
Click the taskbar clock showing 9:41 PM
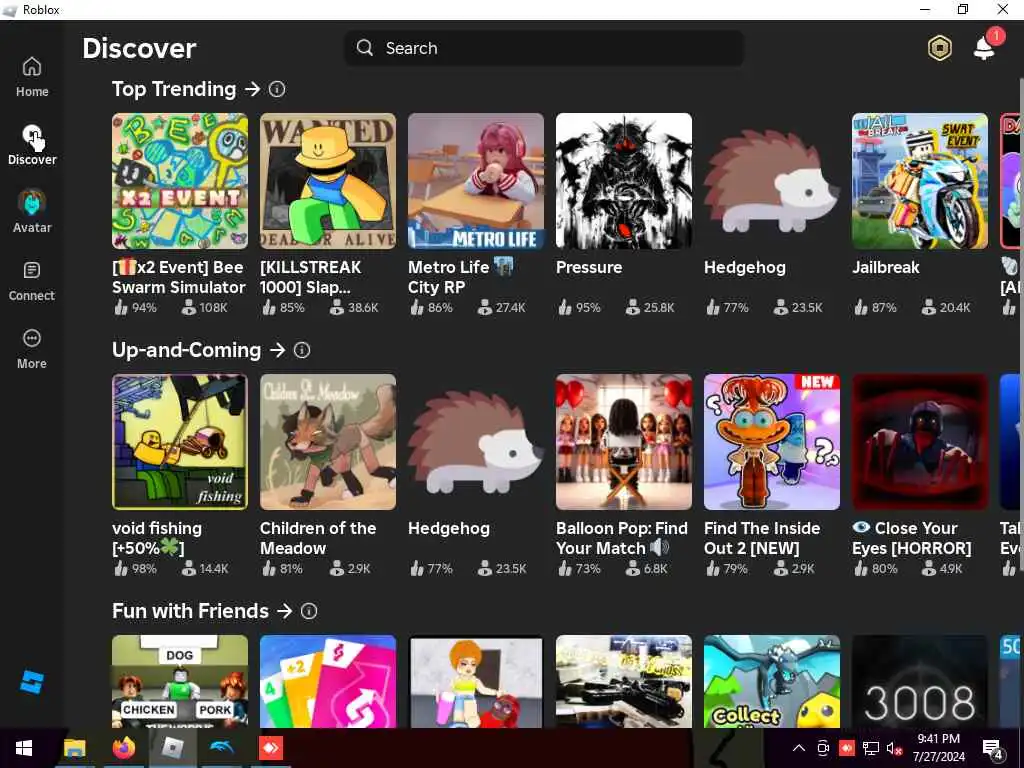pos(938,748)
